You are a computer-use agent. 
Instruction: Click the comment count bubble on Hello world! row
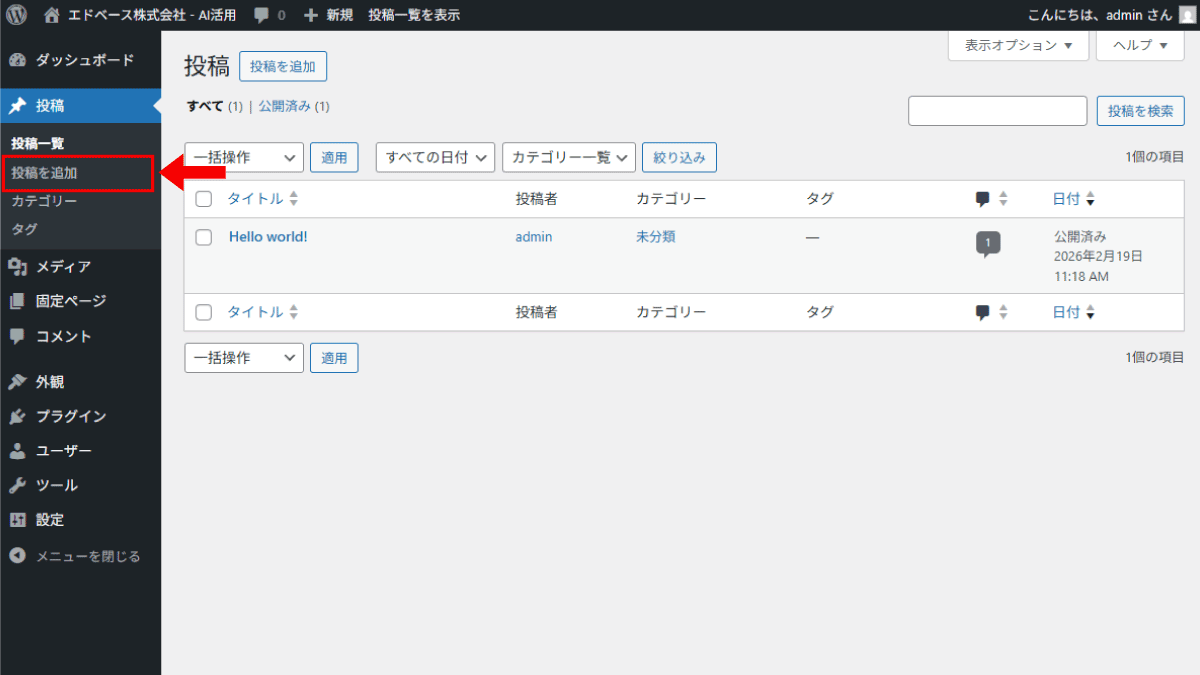[x=988, y=243]
